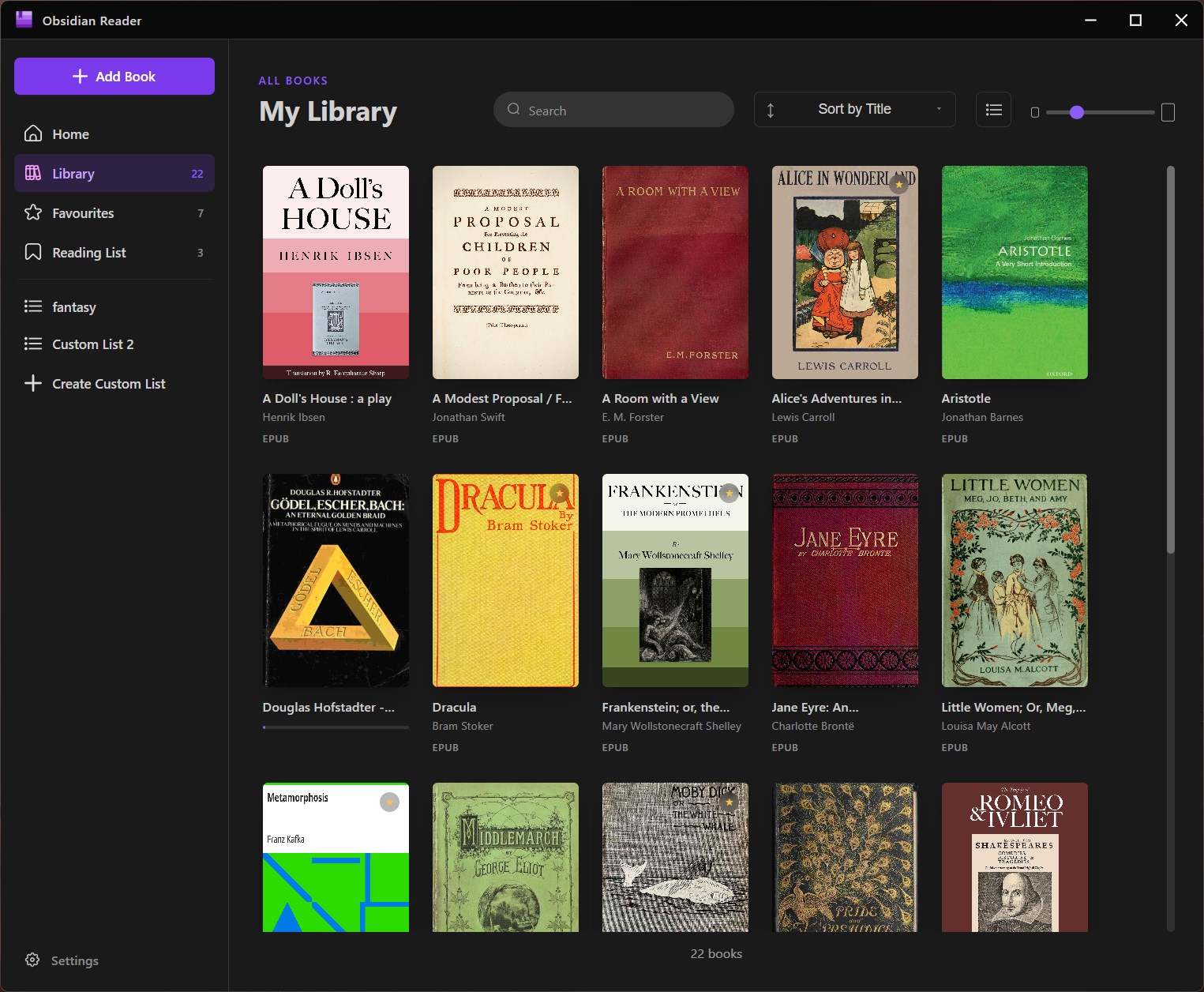
Task: Click the Home icon in the sidebar
Action: point(33,133)
